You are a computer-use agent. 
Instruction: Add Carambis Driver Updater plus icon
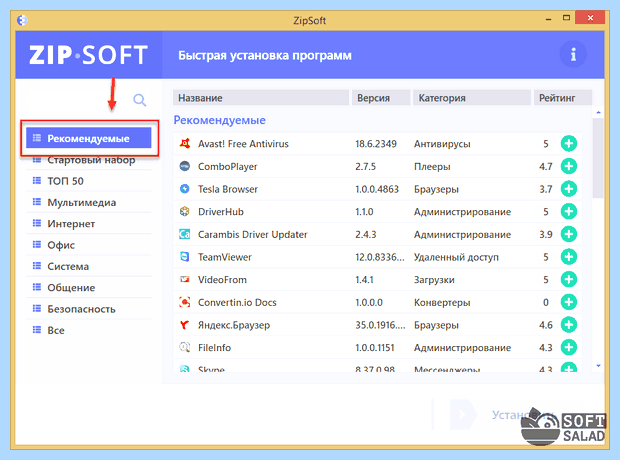[x=569, y=234]
